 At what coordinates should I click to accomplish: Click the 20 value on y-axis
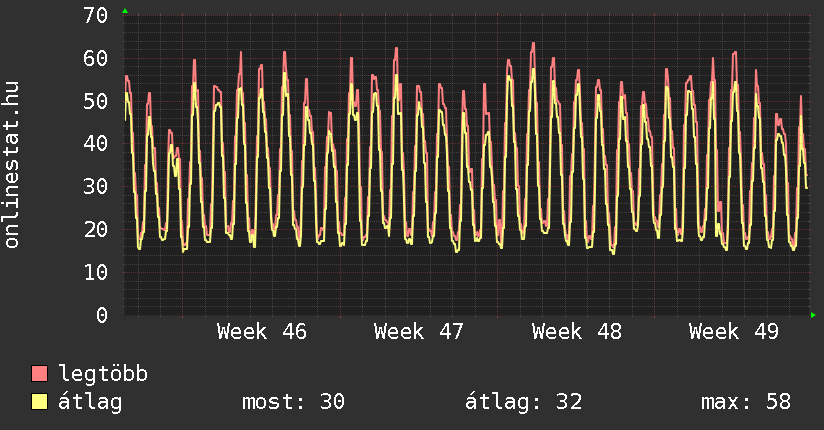coord(95,229)
